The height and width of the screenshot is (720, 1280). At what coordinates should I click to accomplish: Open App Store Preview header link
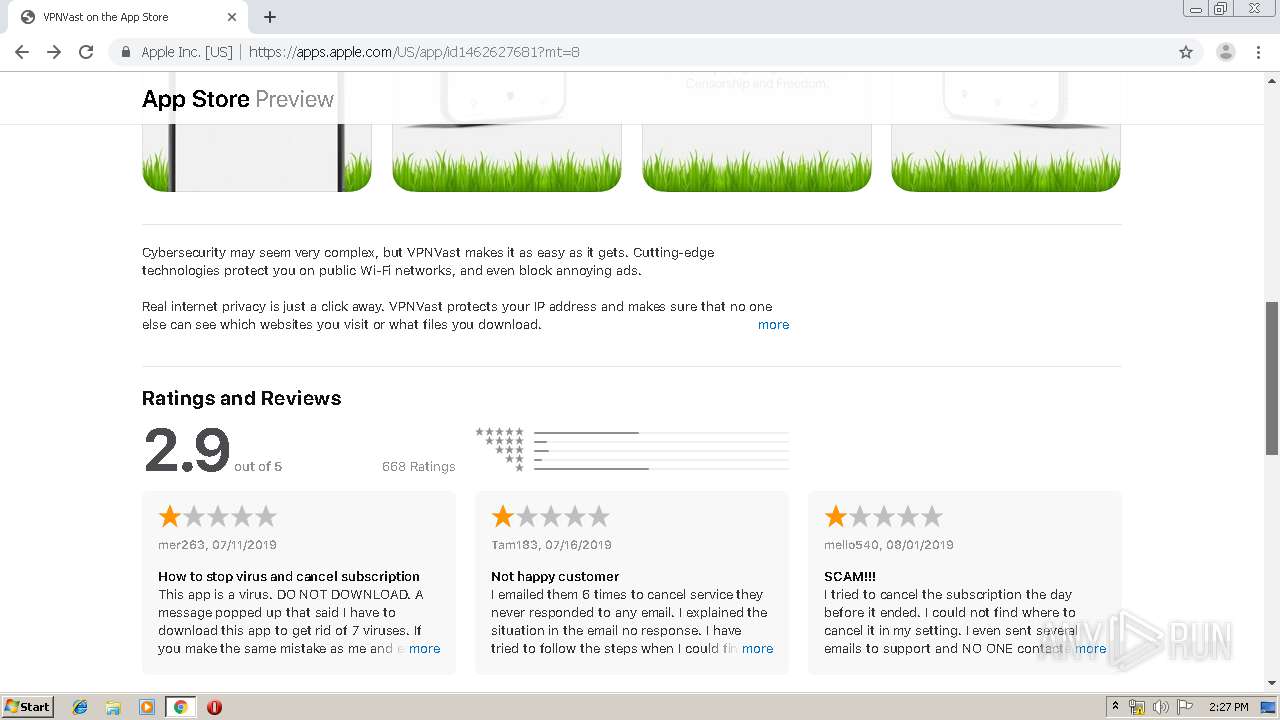238,99
